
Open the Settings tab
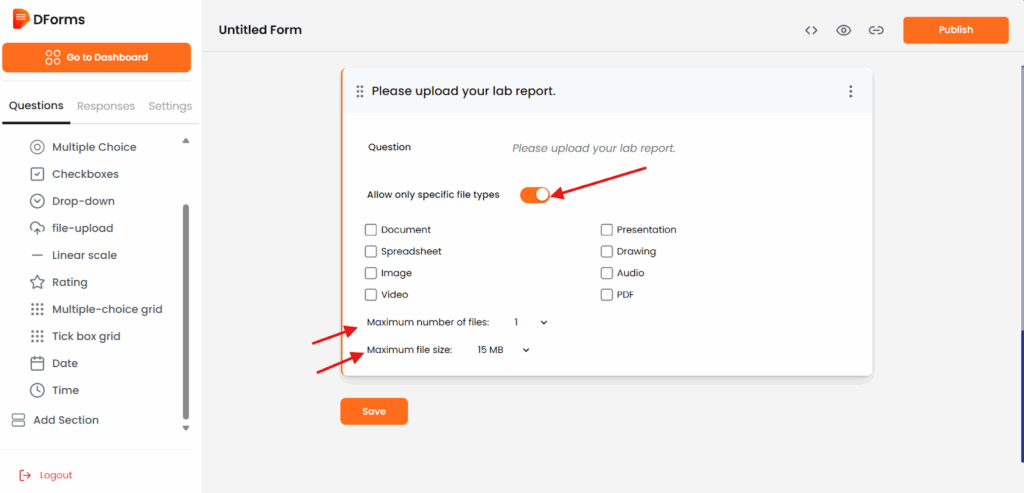tap(170, 106)
